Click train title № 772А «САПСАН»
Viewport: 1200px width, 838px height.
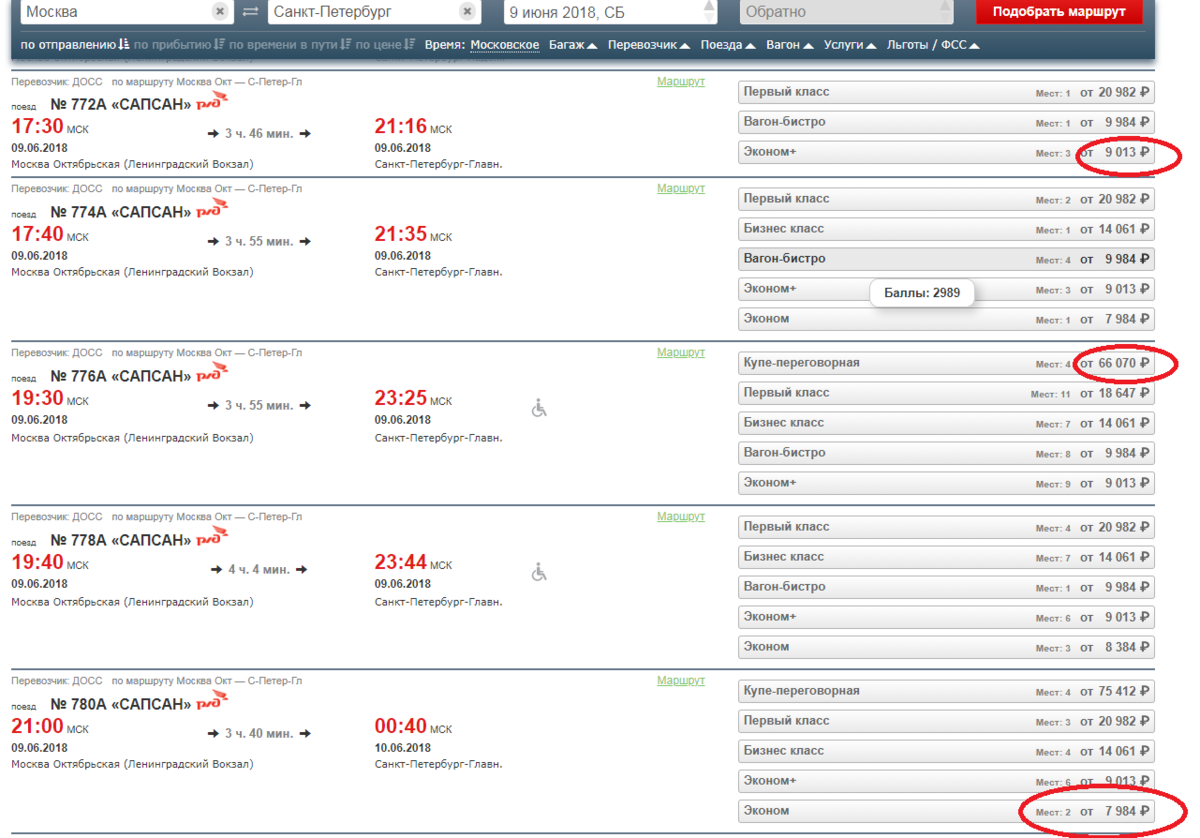click(x=120, y=103)
